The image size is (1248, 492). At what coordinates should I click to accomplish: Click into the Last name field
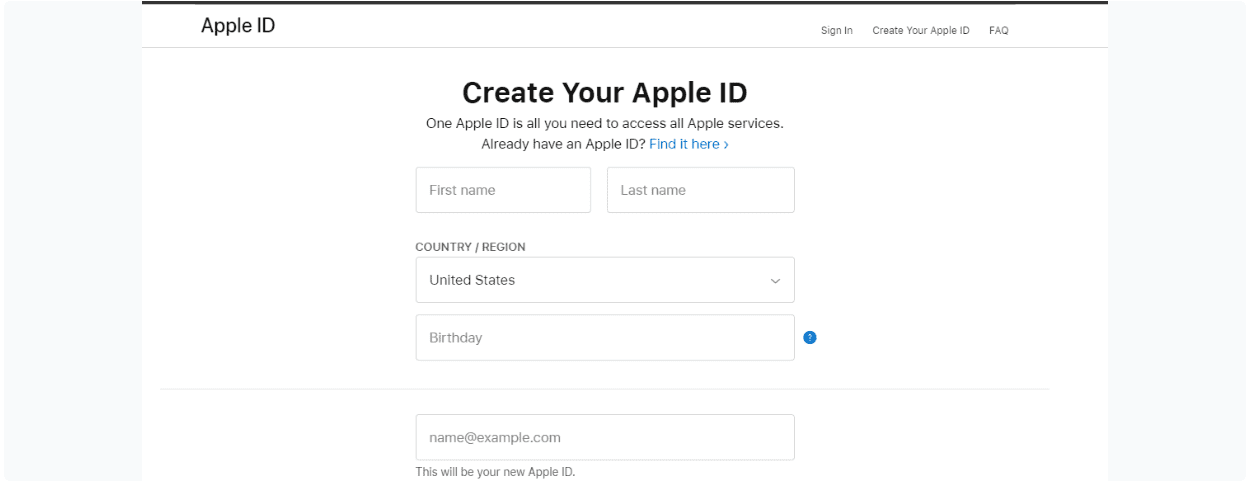[700, 190]
